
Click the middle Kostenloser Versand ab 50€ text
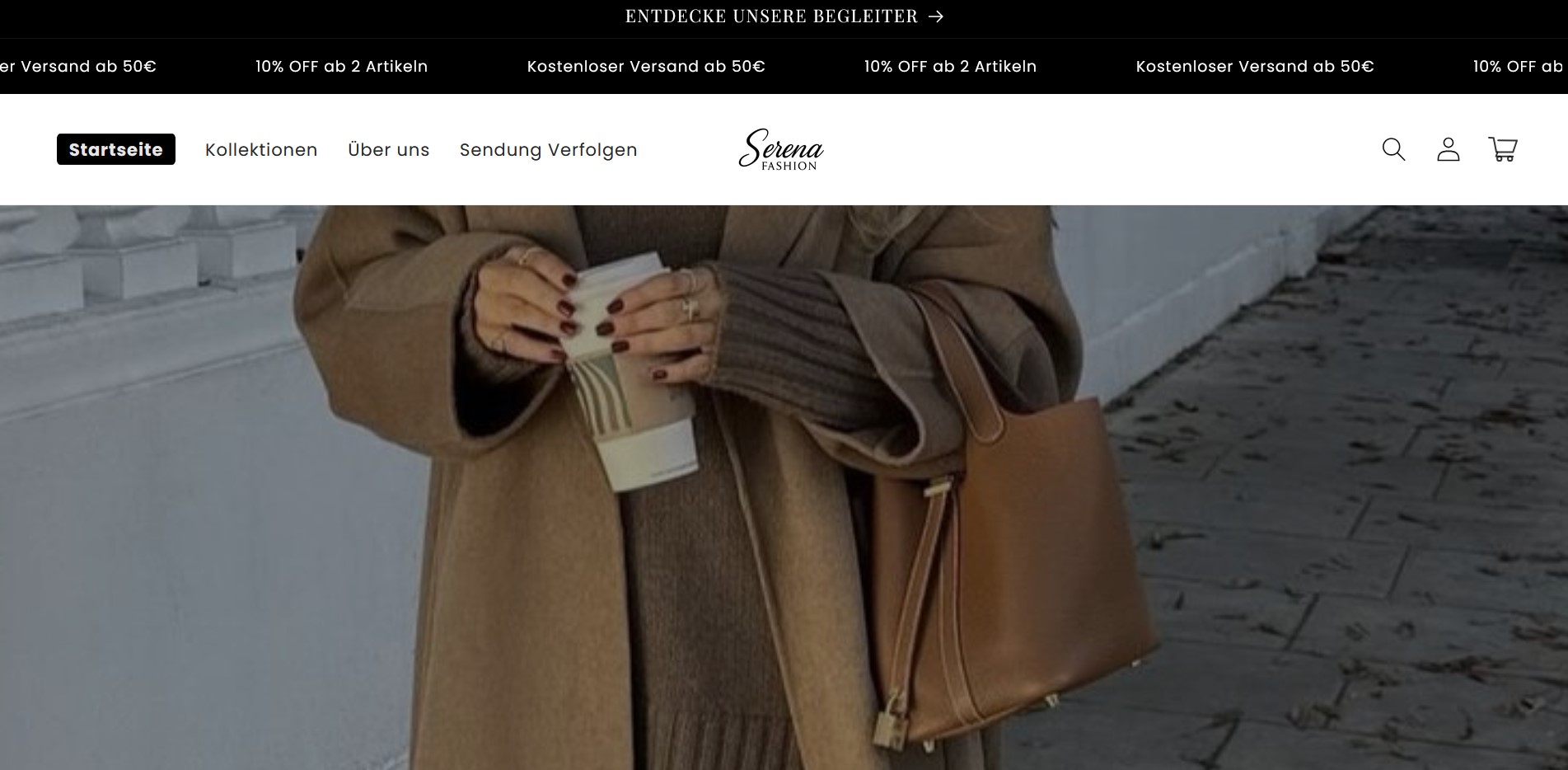click(x=646, y=66)
